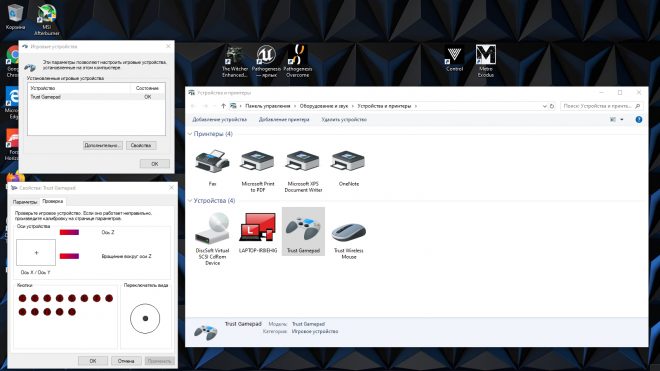Expand the address bar history dropdown
This screenshot has height=371, width=660.
click(x=545, y=106)
